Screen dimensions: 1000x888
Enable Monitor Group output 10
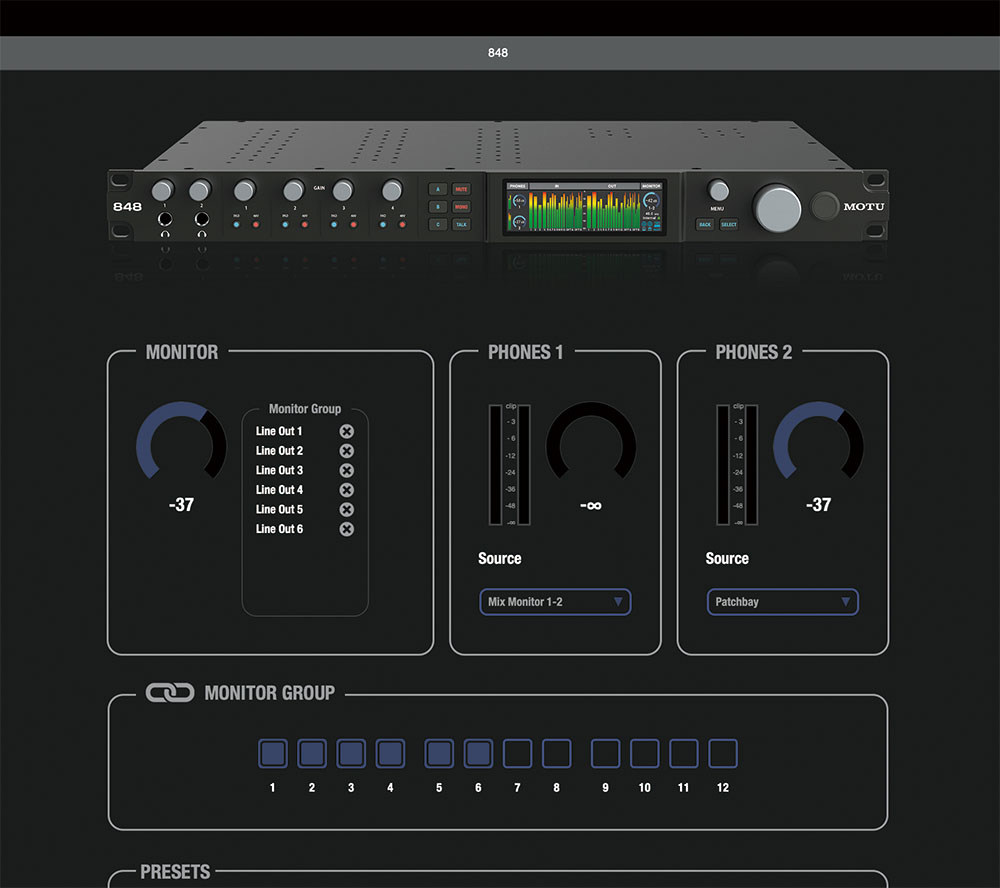645,753
